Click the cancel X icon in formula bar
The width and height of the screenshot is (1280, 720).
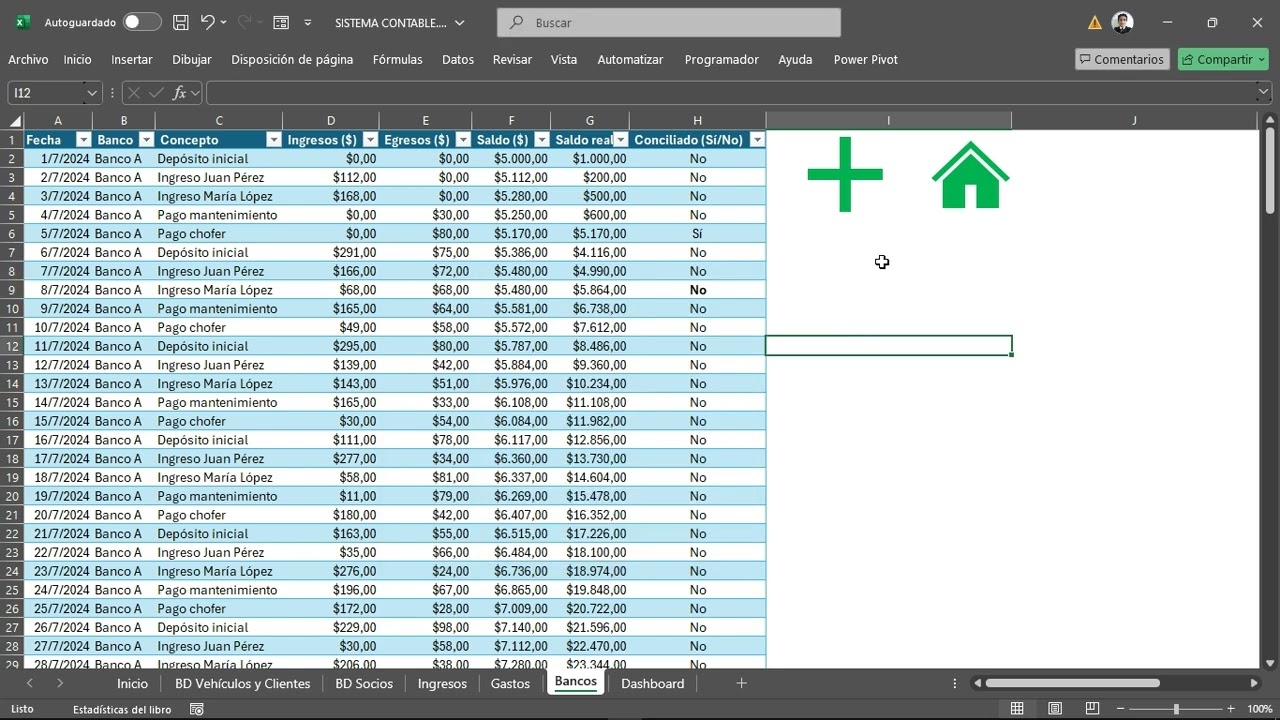pos(133,92)
